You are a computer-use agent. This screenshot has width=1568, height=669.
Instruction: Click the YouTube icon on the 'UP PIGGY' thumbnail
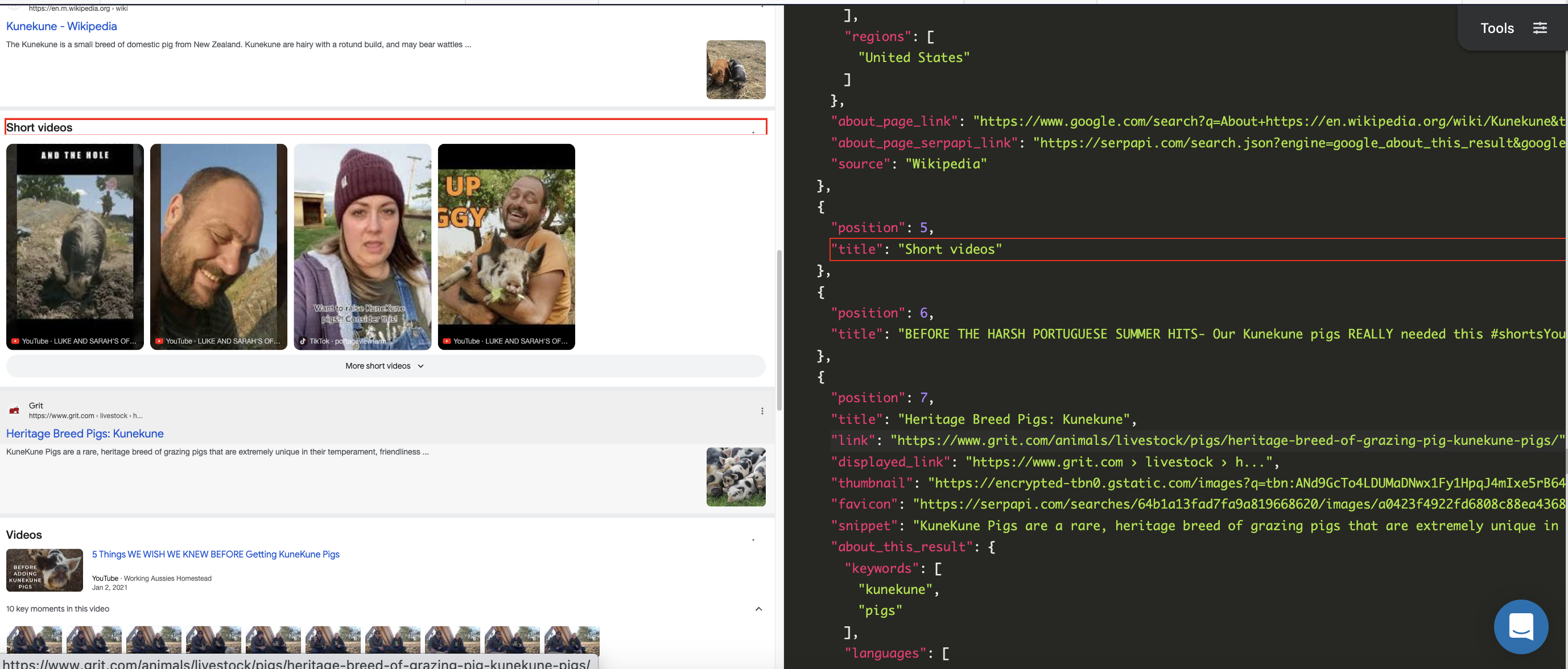tap(447, 341)
